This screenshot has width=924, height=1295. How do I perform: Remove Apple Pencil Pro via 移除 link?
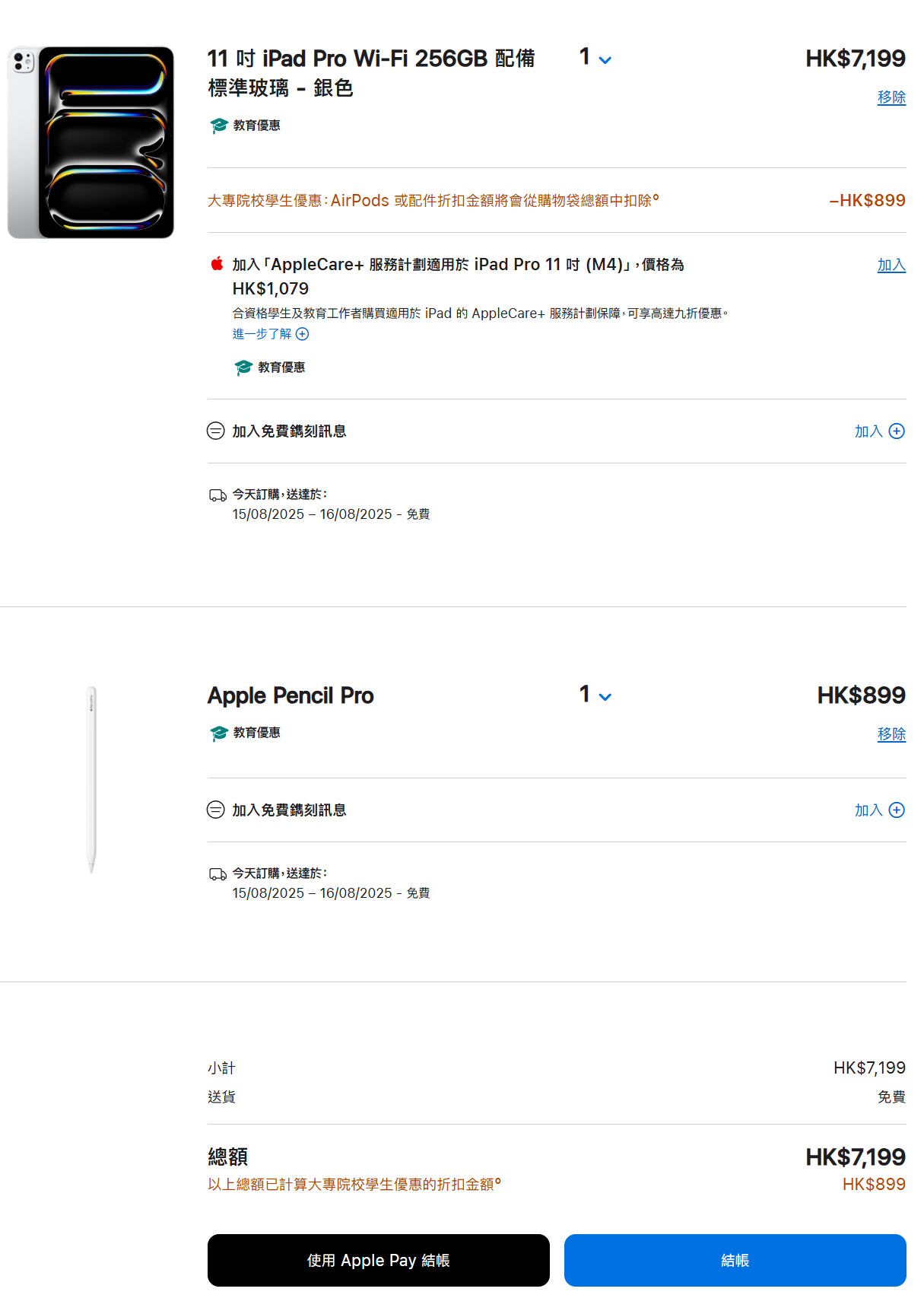tap(891, 734)
